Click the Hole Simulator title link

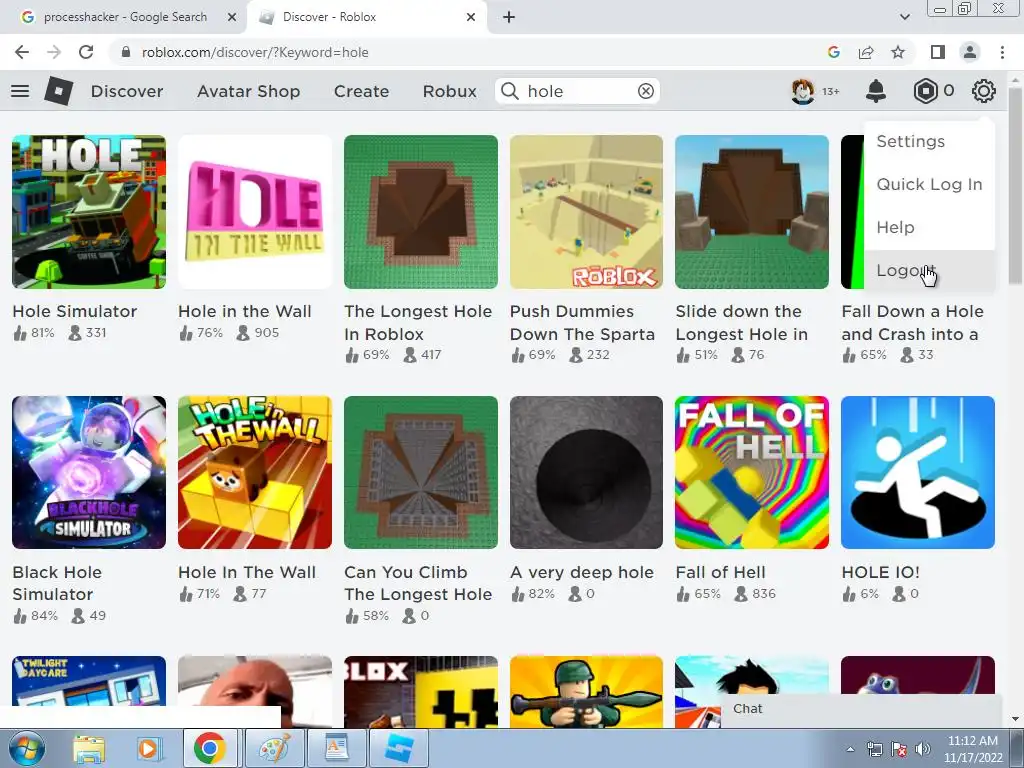point(74,312)
